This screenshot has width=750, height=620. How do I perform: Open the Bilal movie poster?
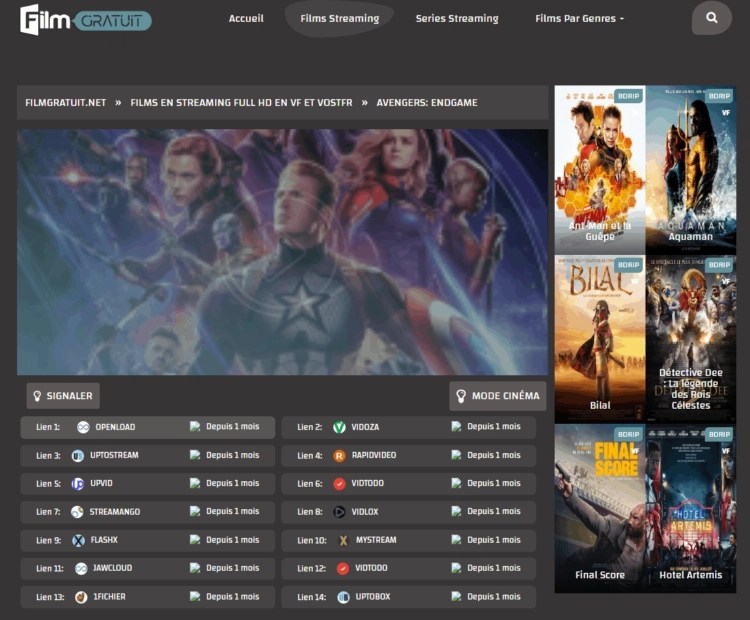coord(600,339)
